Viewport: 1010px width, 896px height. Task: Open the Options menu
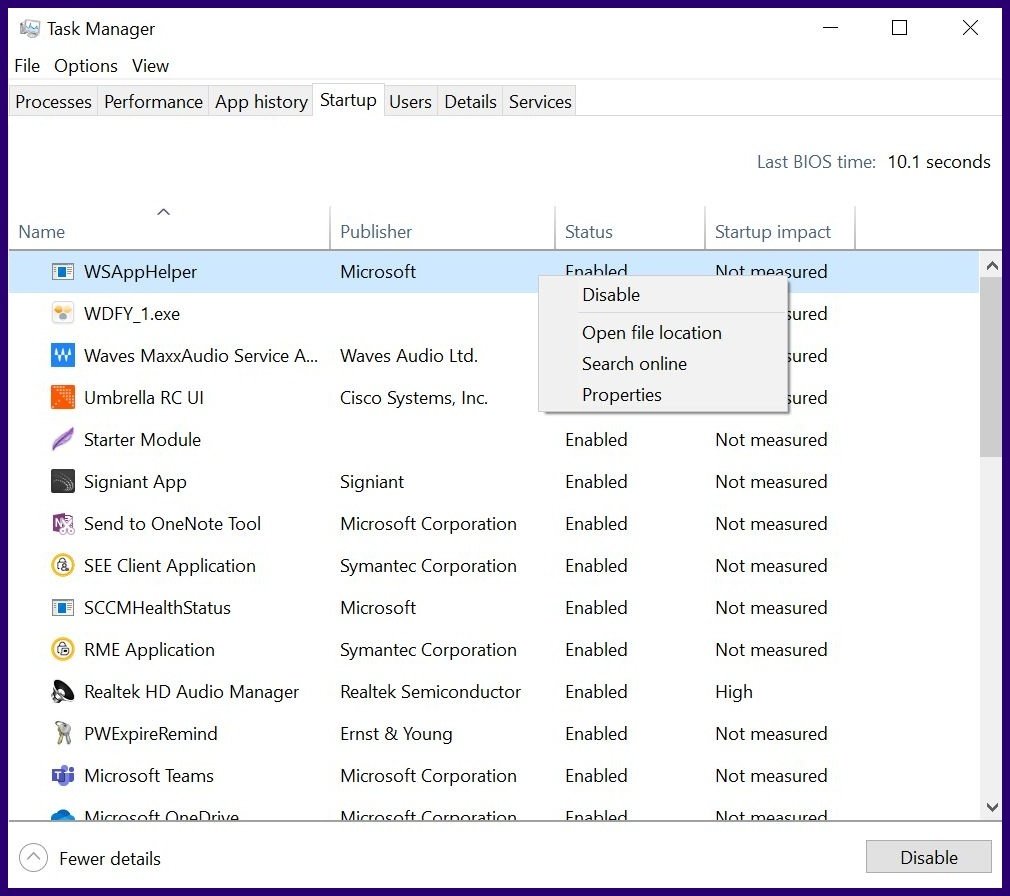(86, 66)
